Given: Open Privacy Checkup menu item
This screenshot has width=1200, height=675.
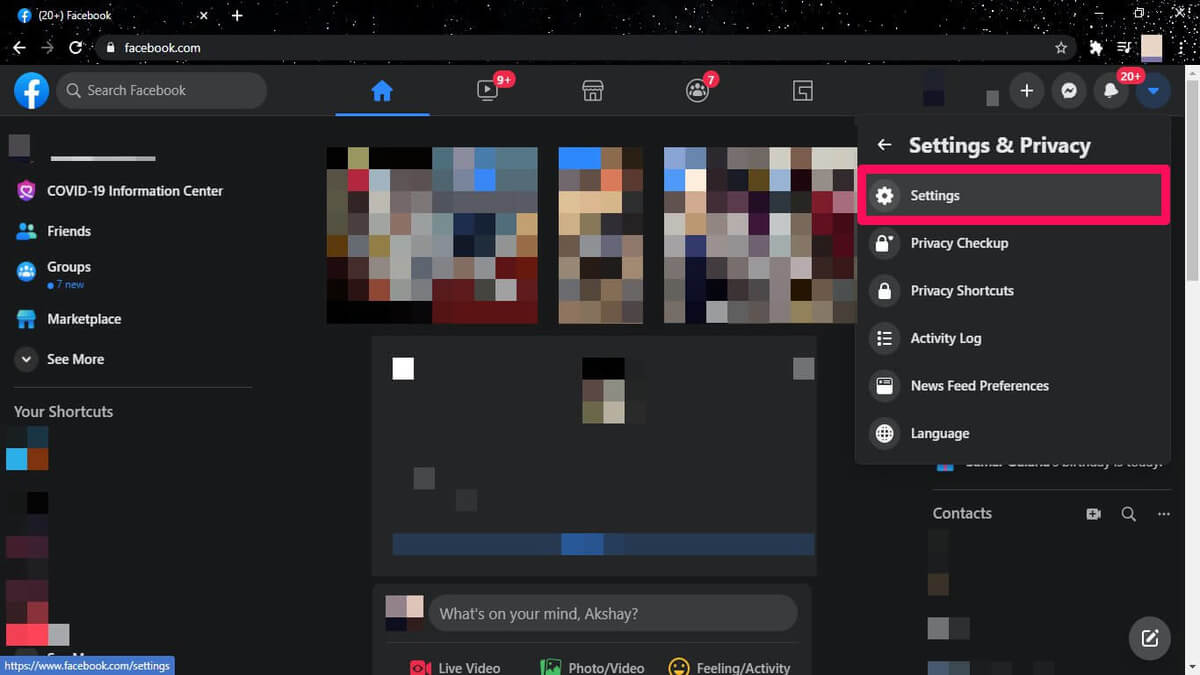Looking at the screenshot, I should (958, 243).
